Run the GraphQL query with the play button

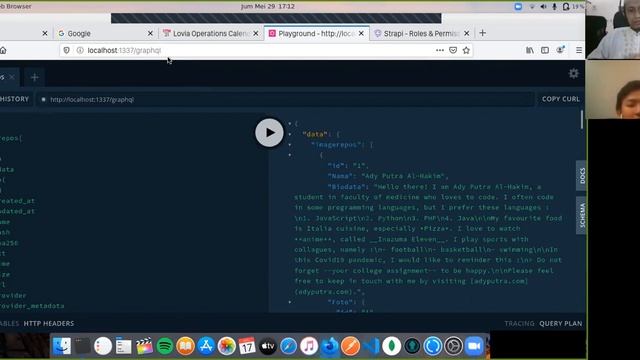pos(269,133)
